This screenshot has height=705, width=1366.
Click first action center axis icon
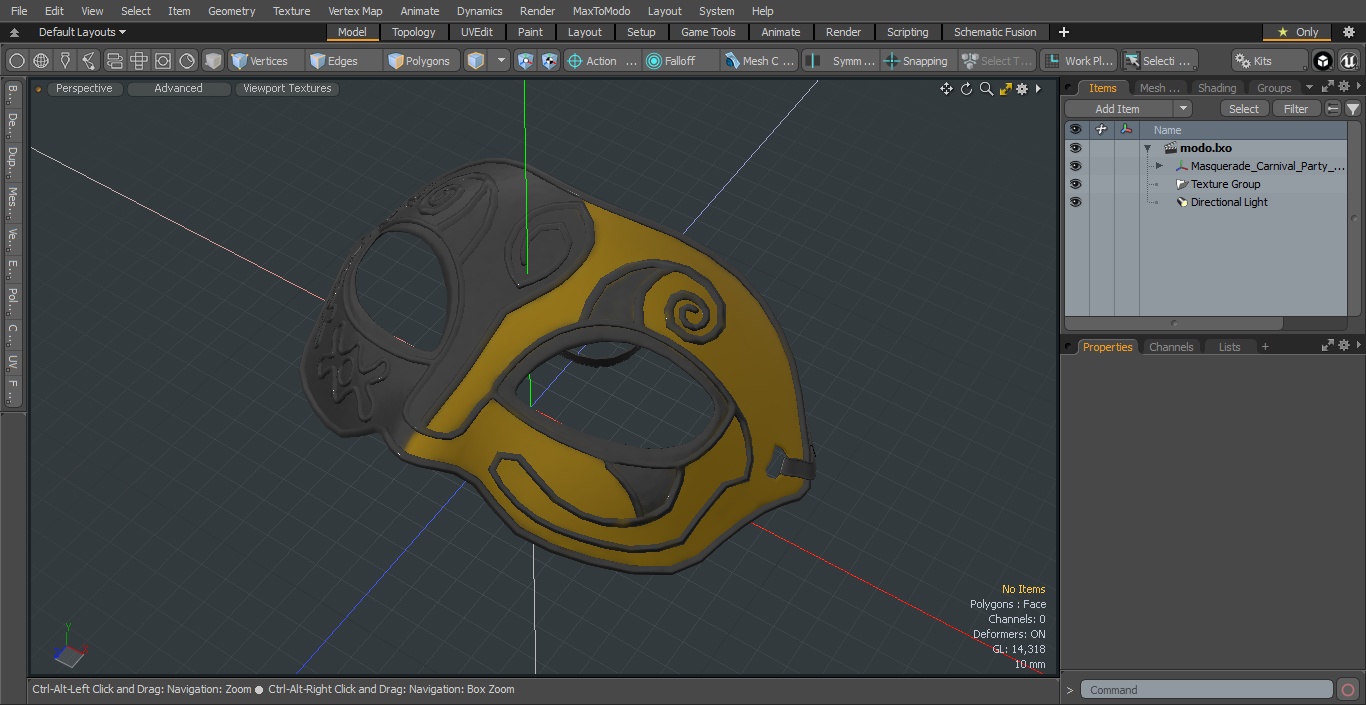(x=526, y=61)
